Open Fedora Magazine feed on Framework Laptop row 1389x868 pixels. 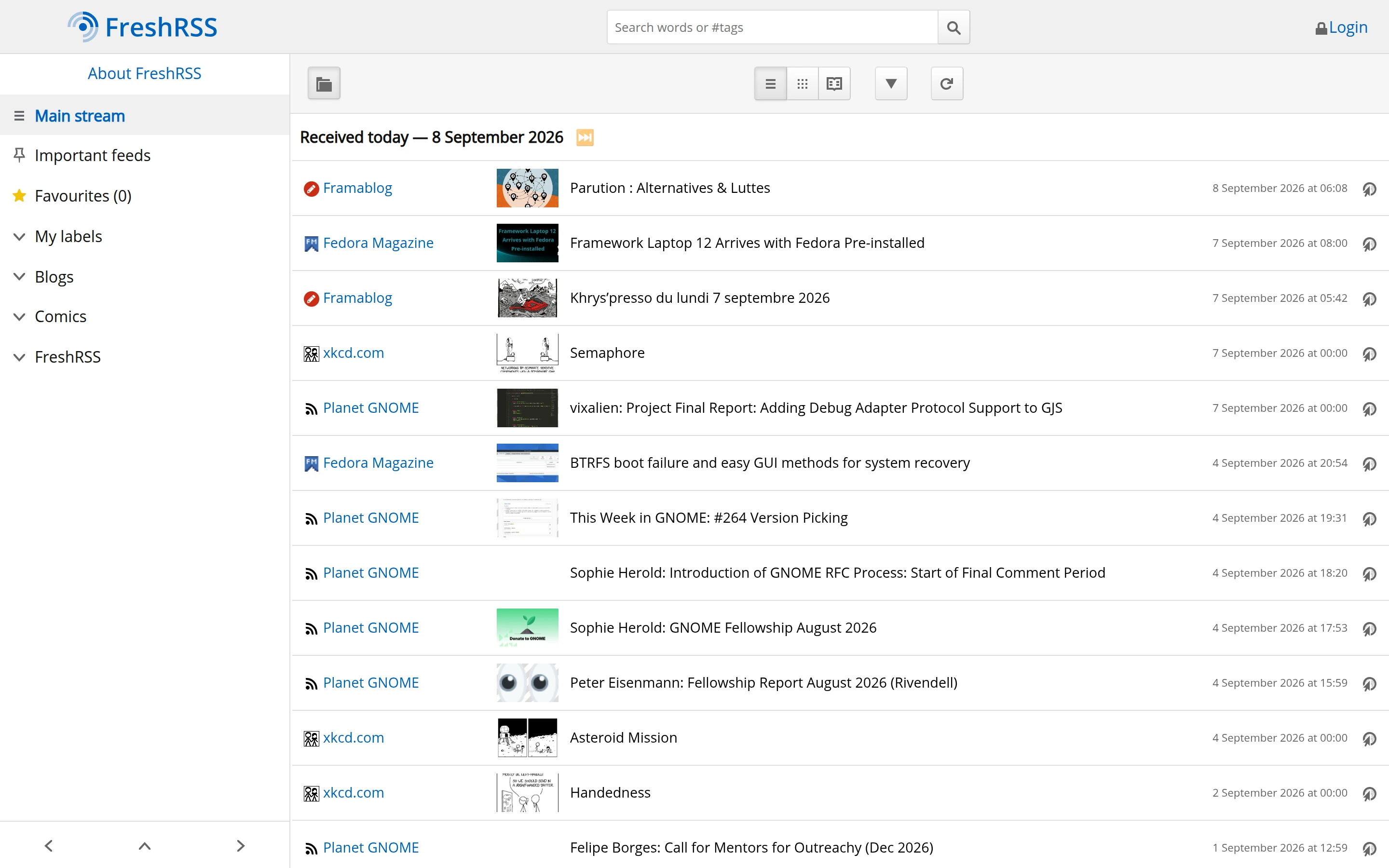[x=378, y=243]
